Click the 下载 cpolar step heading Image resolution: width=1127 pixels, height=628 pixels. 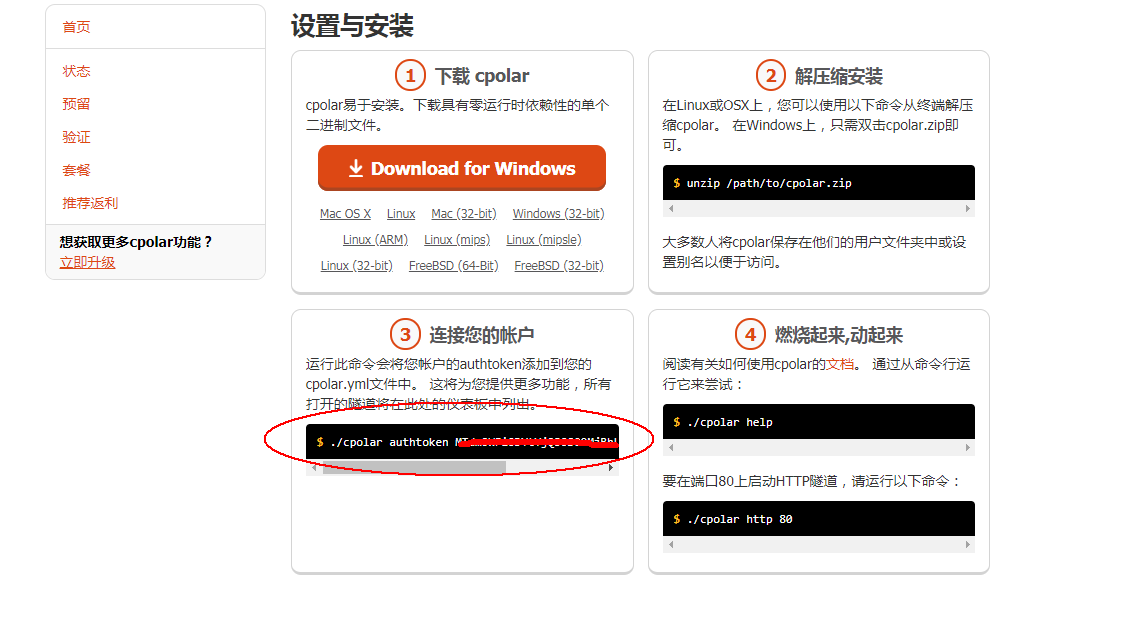482,75
